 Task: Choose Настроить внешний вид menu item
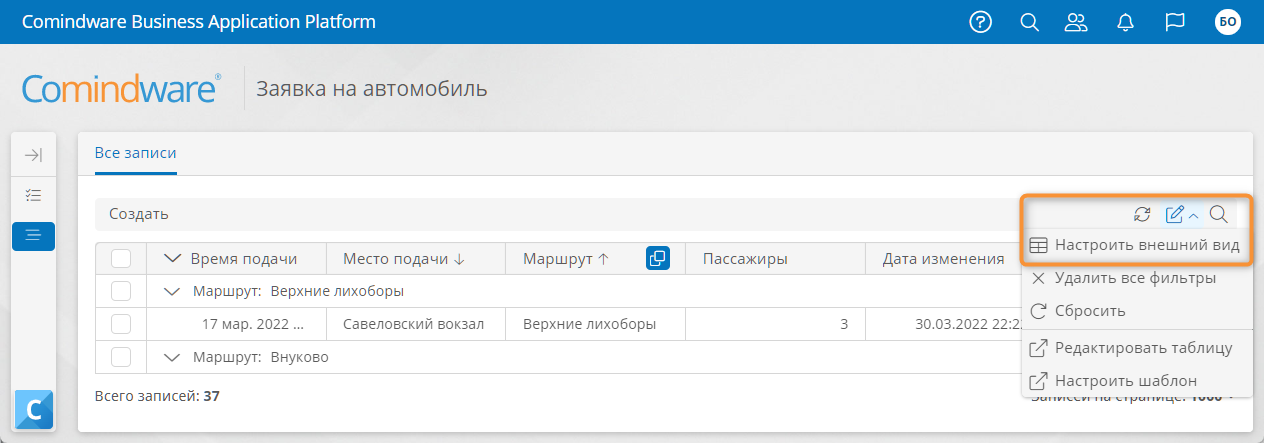[x=1137, y=245]
